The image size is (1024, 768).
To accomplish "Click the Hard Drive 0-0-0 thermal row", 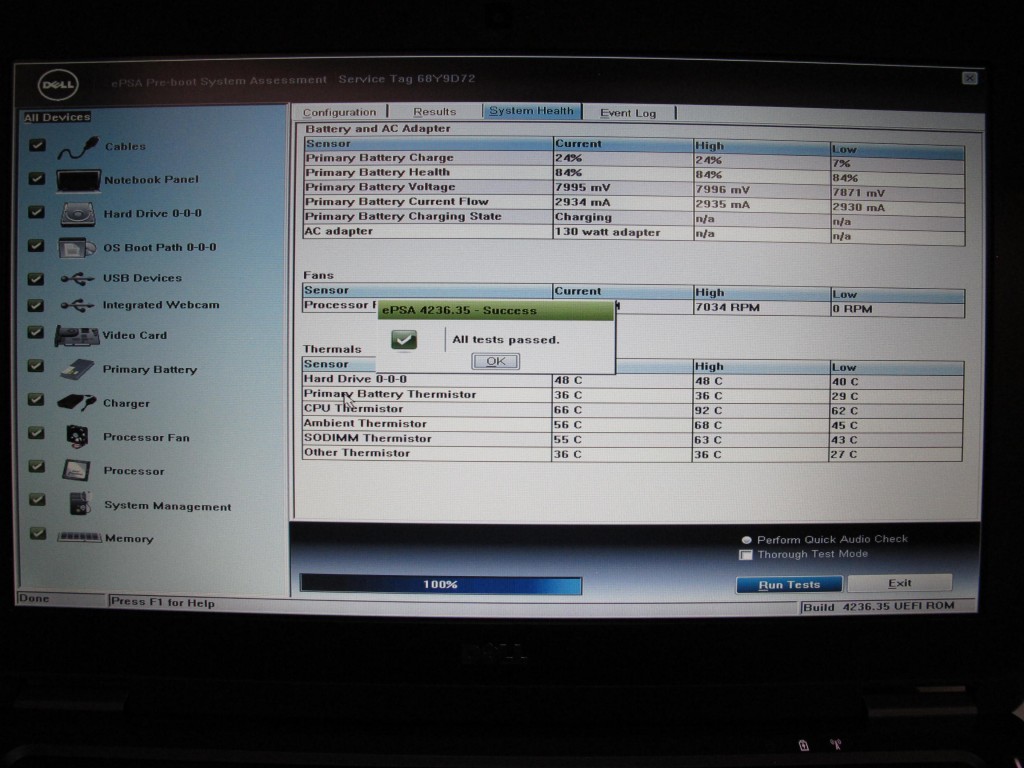I will pos(632,380).
